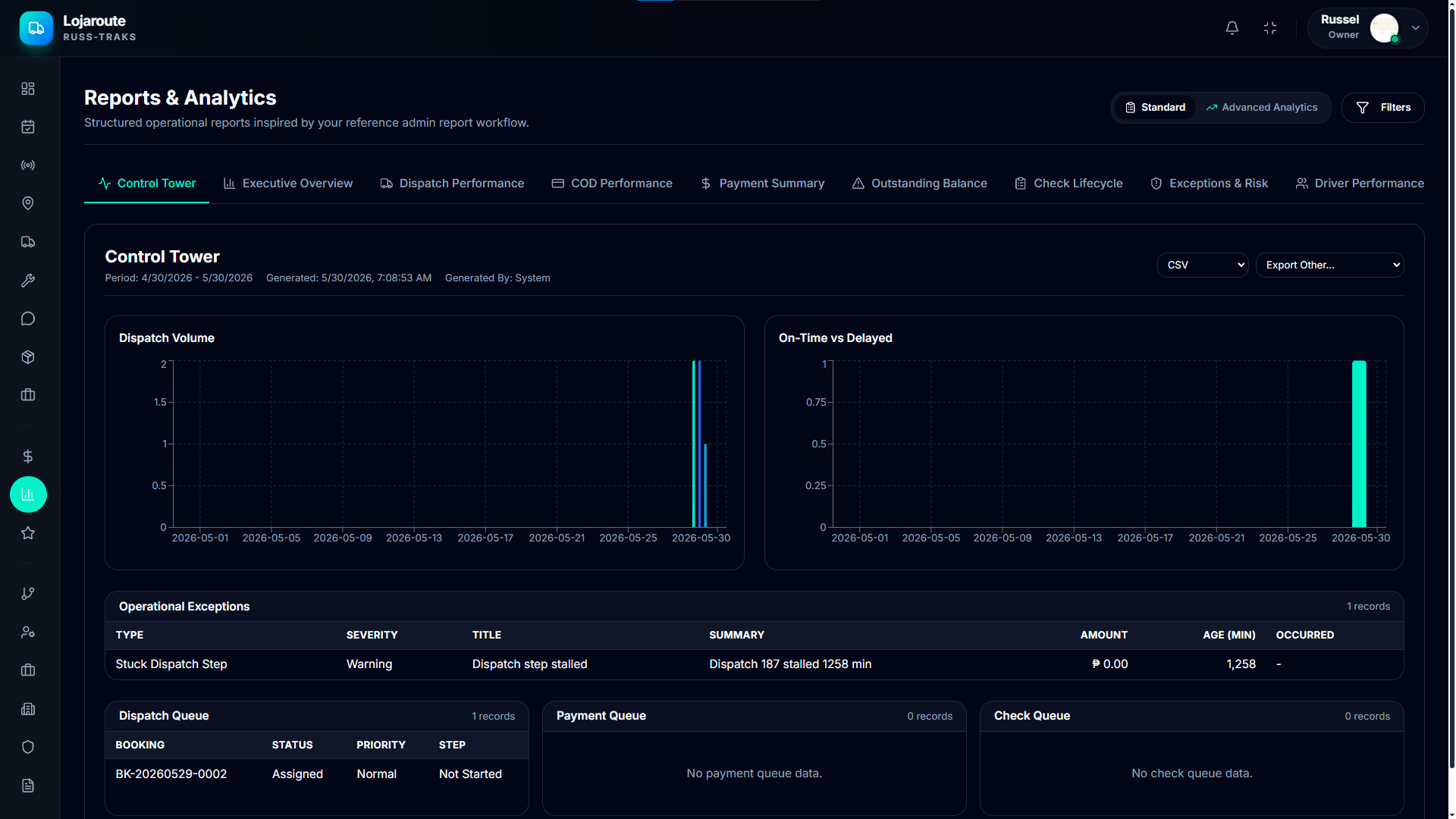Open the star ratings icon in sidebar
1456x819 pixels.
tap(28, 533)
